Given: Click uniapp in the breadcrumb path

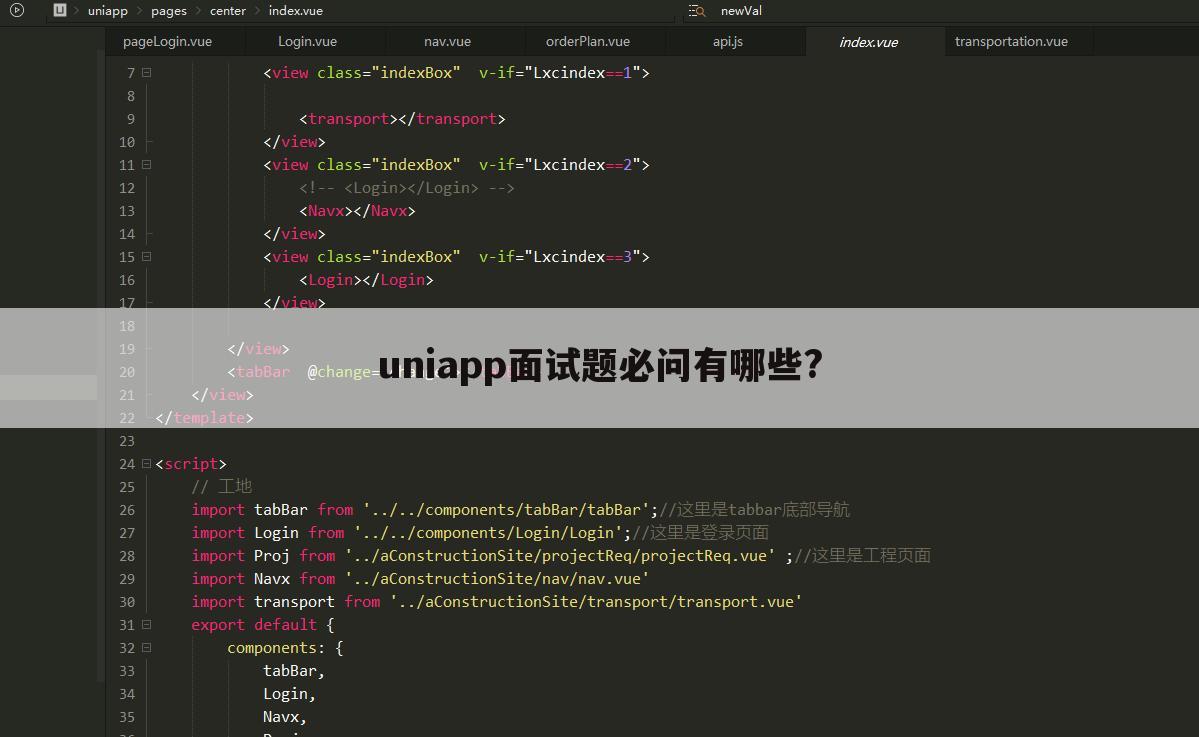Looking at the screenshot, I should [107, 10].
